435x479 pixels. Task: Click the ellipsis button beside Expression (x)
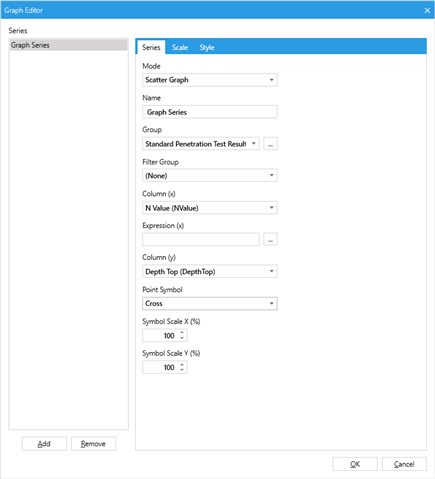click(x=270, y=239)
